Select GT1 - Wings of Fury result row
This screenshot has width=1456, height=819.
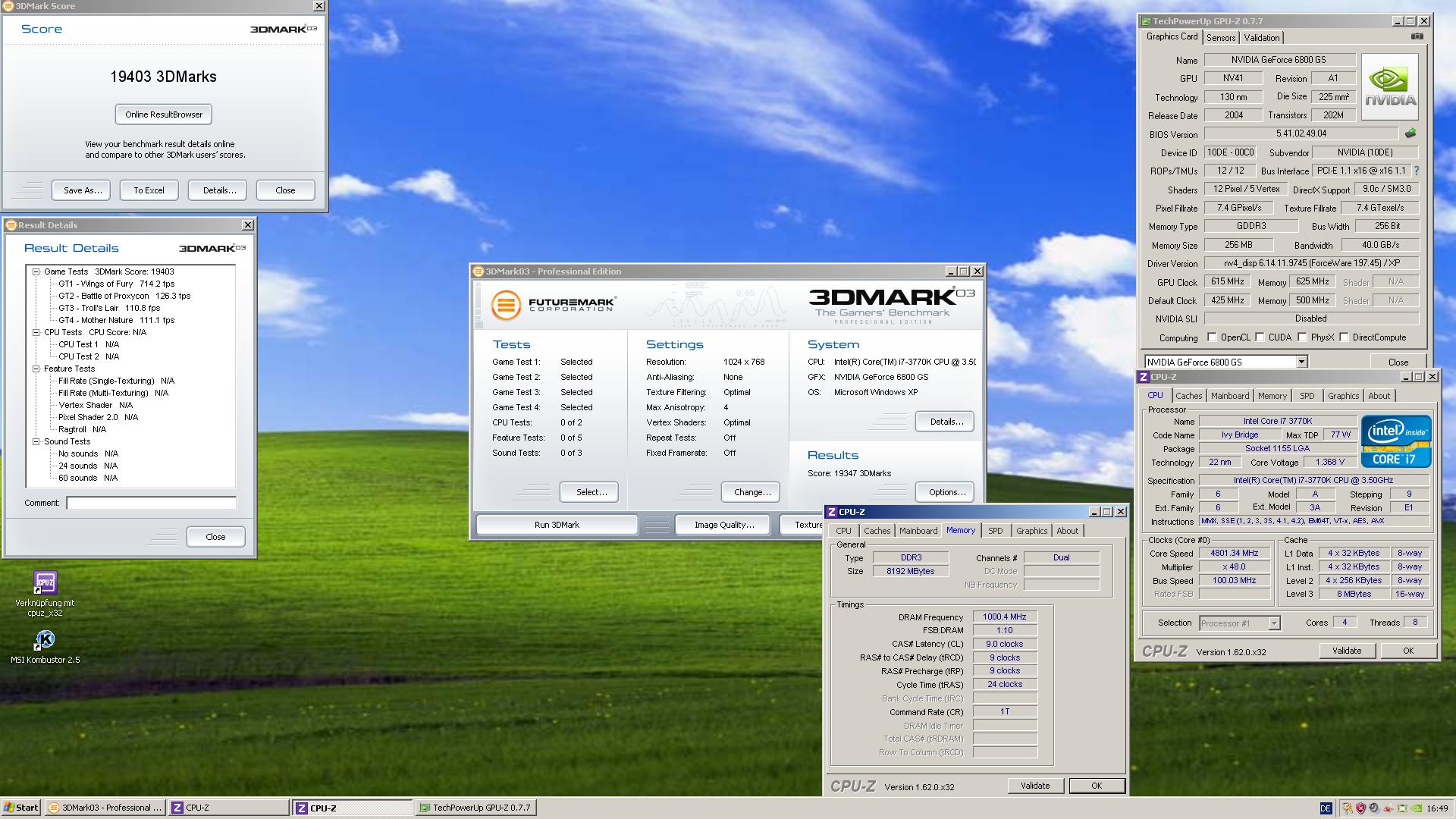116,284
